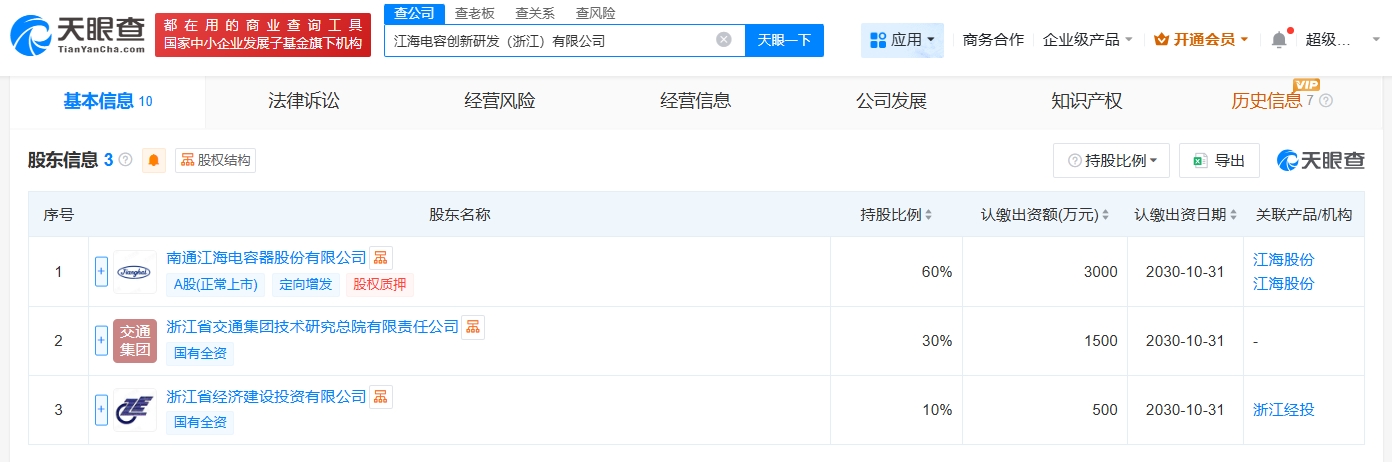Click equity structure icon beside 浙江省经济建设投资
The width and height of the screenshot is (1392, 462).
(380, 397)
